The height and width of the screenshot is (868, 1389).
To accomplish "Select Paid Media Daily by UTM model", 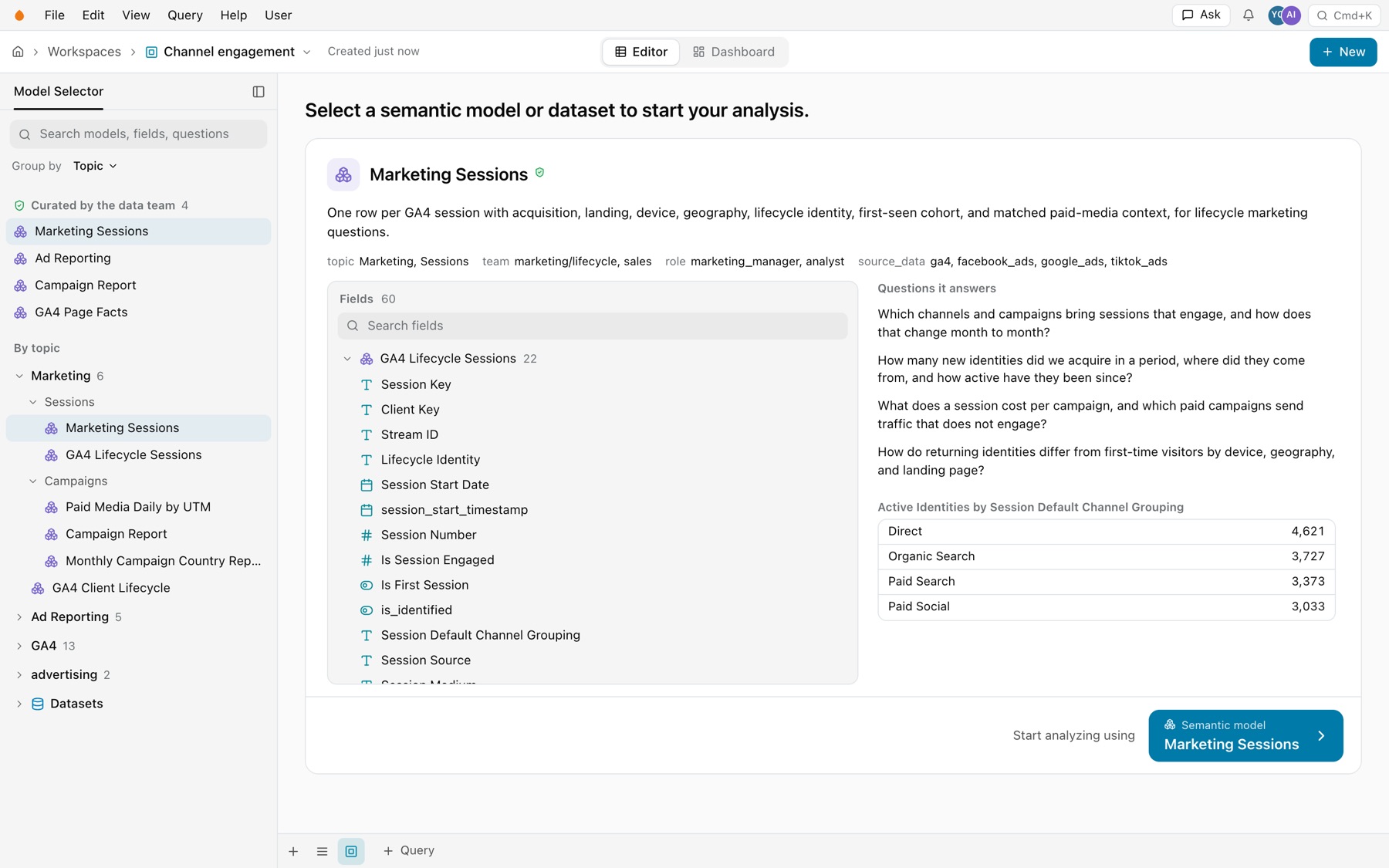I will point(138,507).
